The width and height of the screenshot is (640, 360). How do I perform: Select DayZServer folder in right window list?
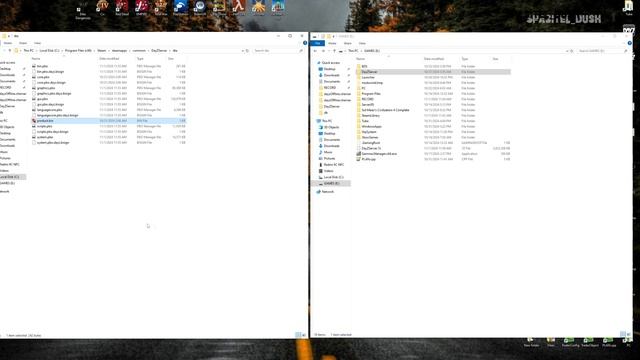click(433, 72)
